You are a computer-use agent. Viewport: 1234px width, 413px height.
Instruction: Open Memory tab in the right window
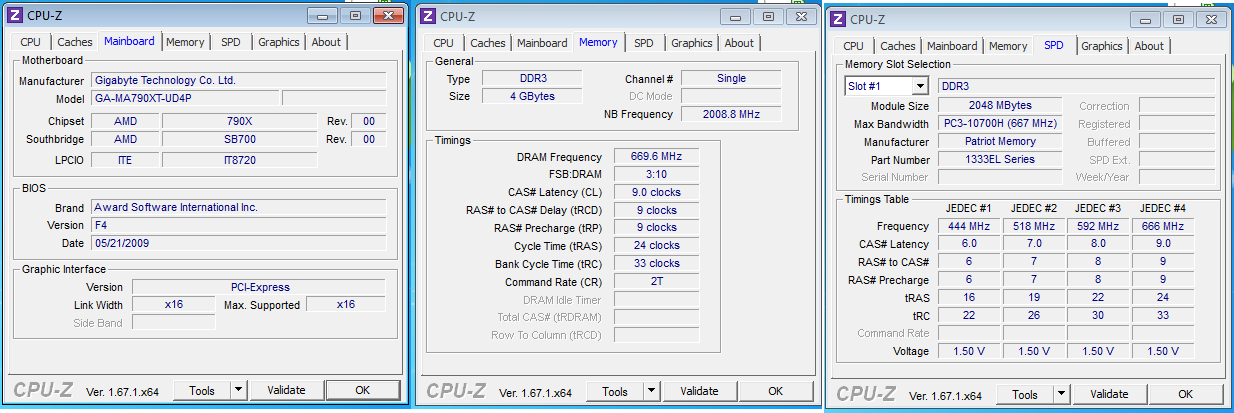pos(1008,46)
